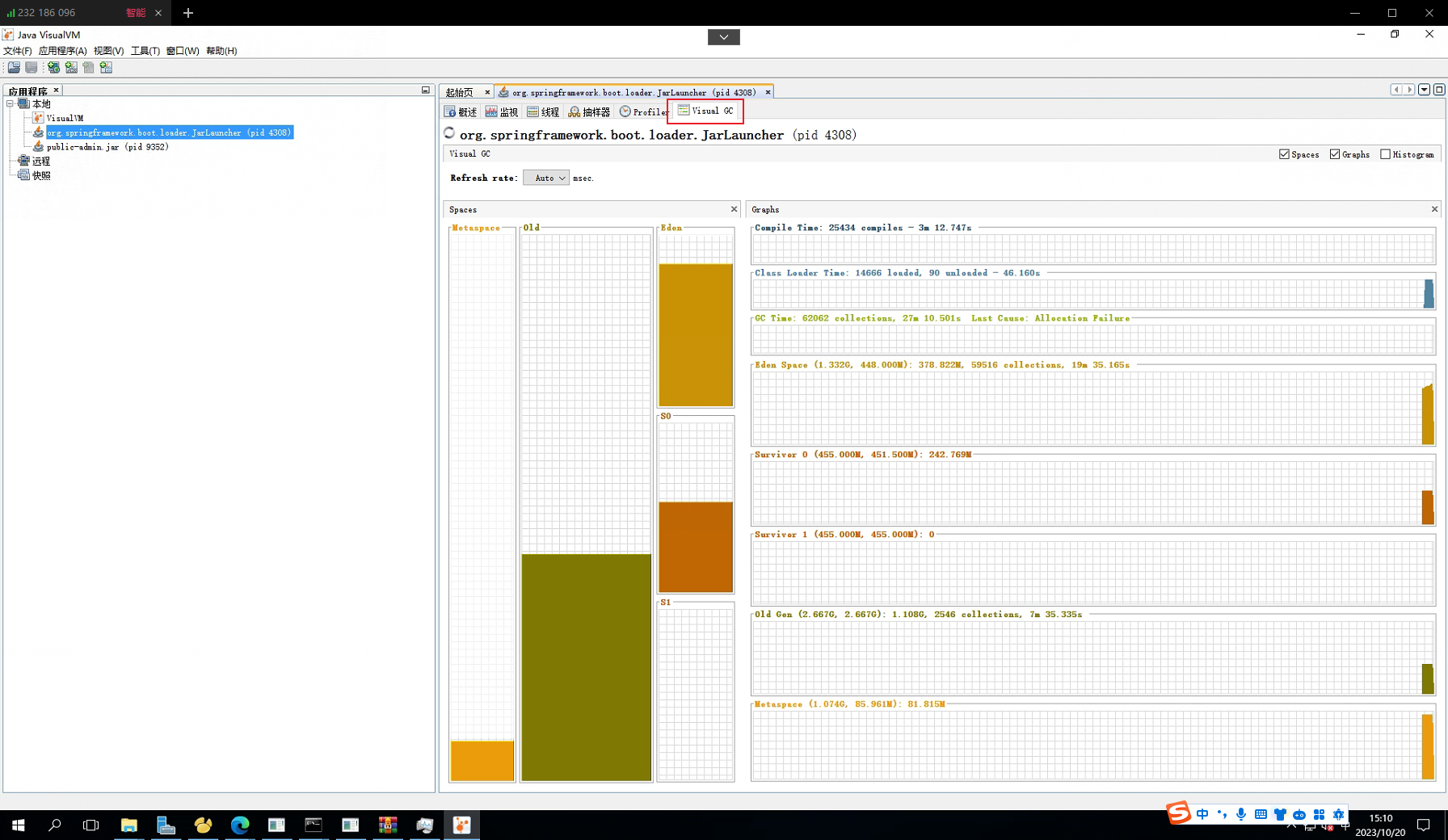Image resolution: width=1448 pixels, height=840 pixels.
Task: Open the 帮助(H) menu
Action: pos(221,51)
